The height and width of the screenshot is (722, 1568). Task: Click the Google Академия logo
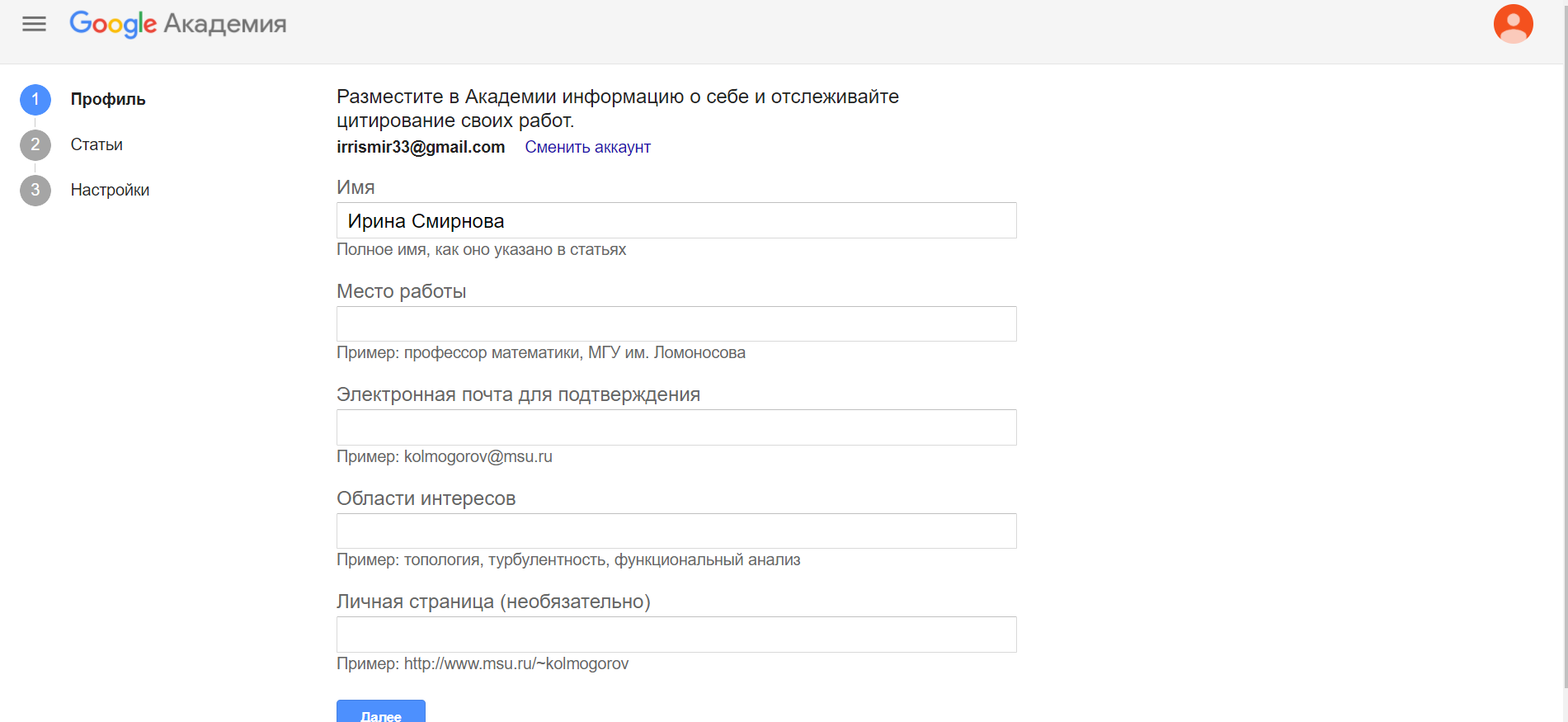click(178, 24)
